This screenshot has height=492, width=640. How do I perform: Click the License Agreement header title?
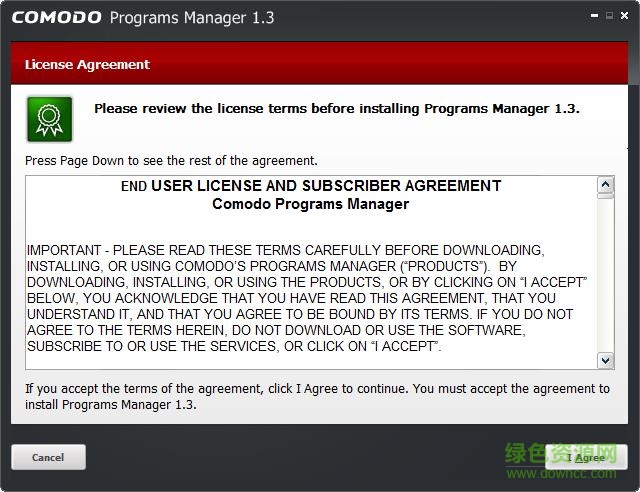(x=87, y=65)
